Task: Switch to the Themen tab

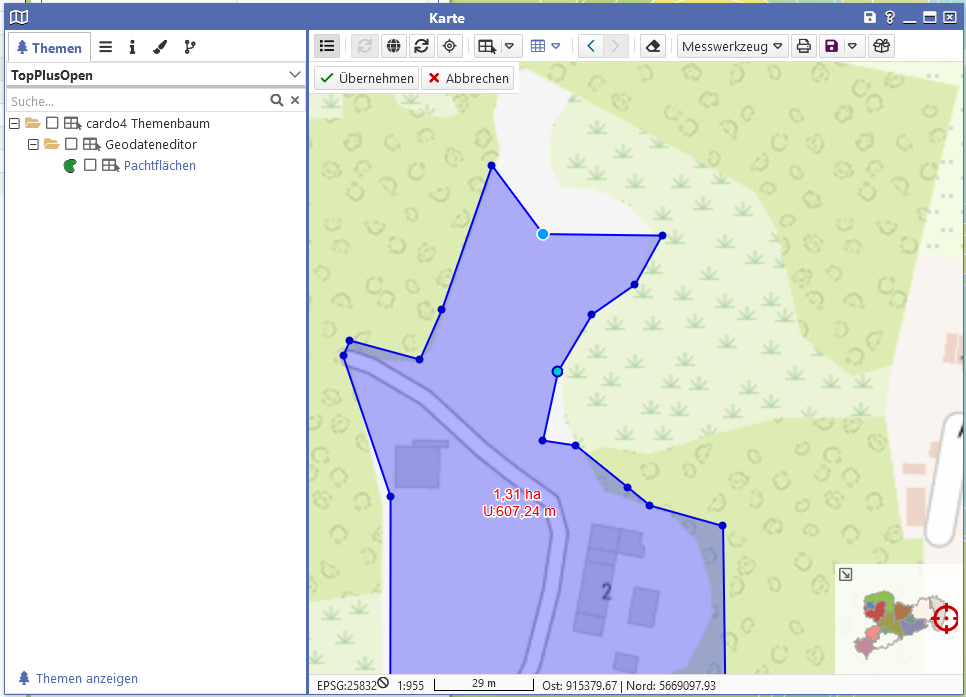Action: tap(49, 47)
